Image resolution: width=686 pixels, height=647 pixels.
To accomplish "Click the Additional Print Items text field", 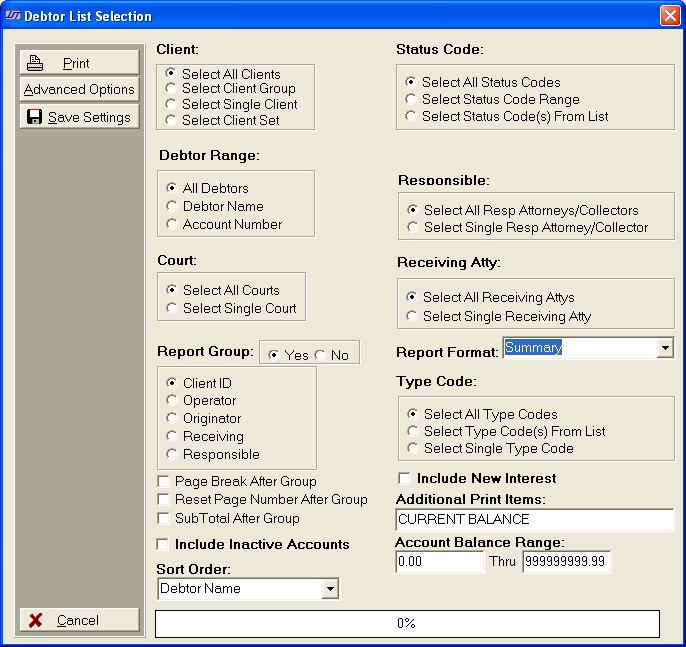I will [x=534, y=520].
